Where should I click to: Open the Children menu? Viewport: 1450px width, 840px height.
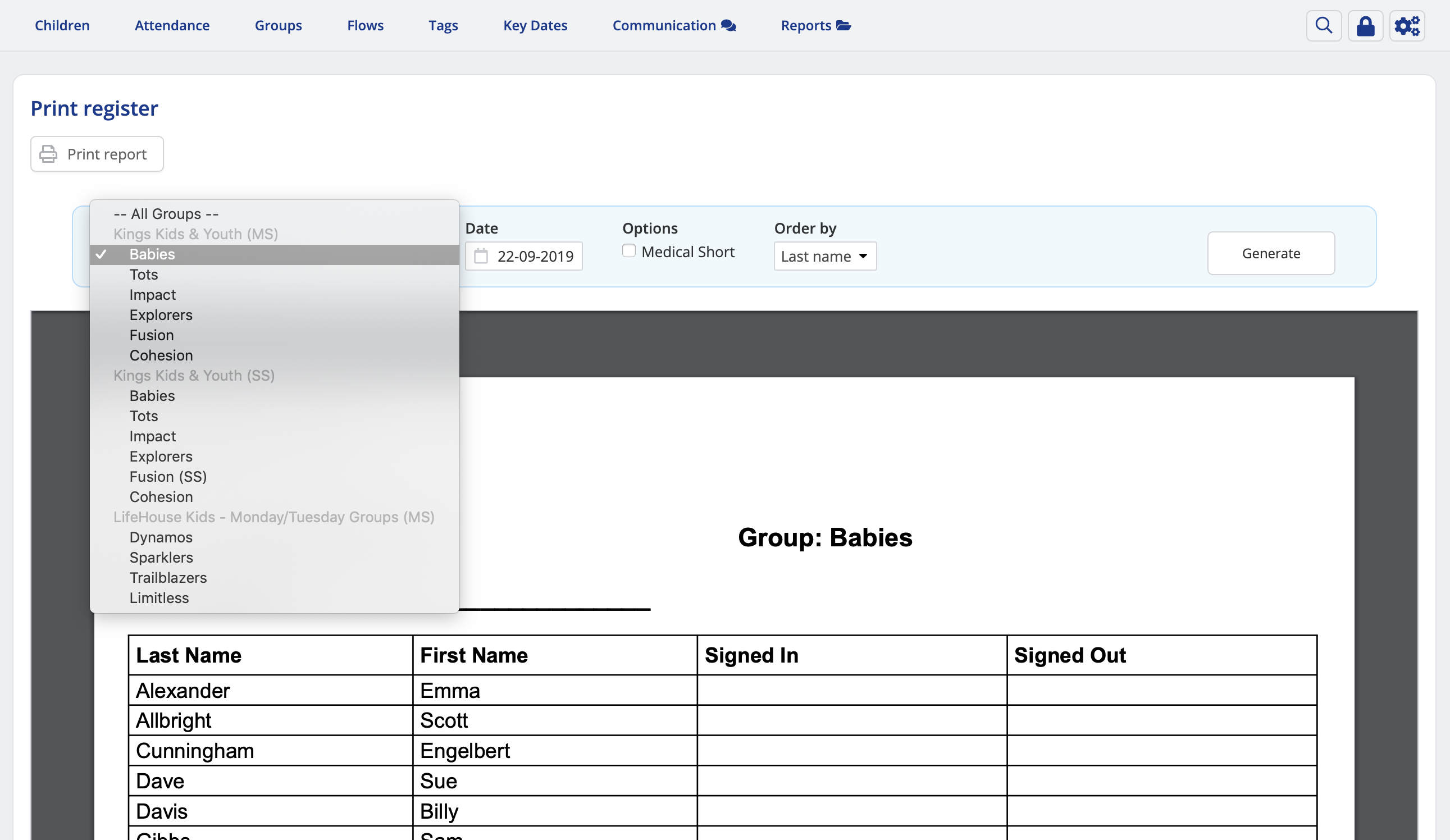point(62,25)
